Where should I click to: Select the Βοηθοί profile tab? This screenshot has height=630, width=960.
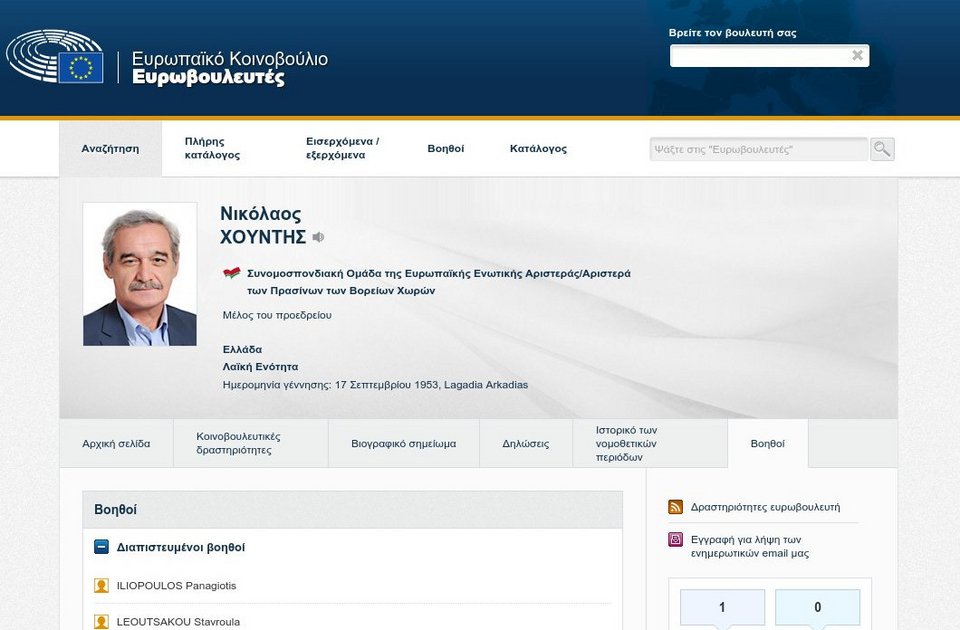(x=768, y=443)
